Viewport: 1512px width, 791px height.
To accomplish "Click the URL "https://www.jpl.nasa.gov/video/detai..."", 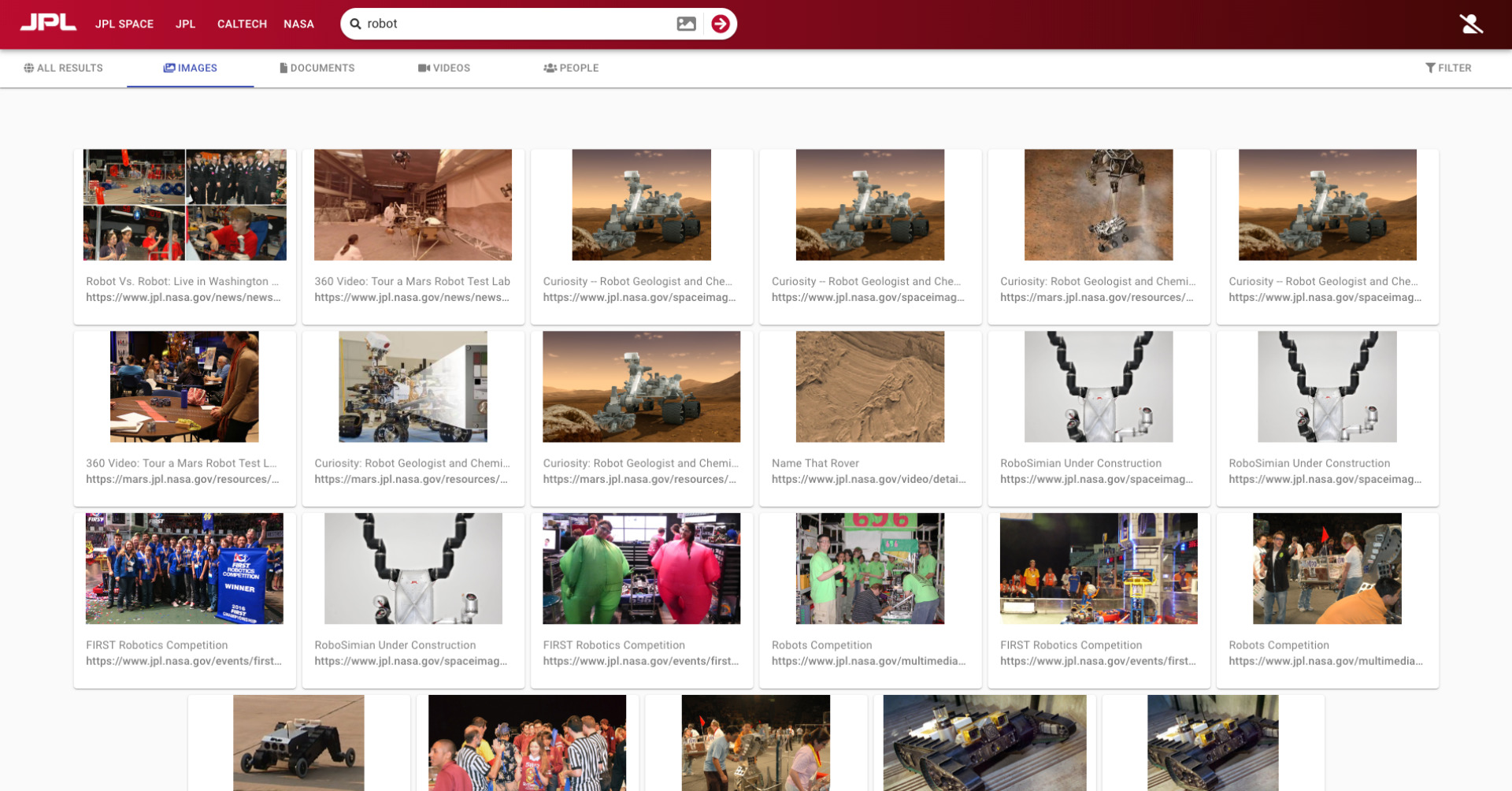I will (869, 479).
